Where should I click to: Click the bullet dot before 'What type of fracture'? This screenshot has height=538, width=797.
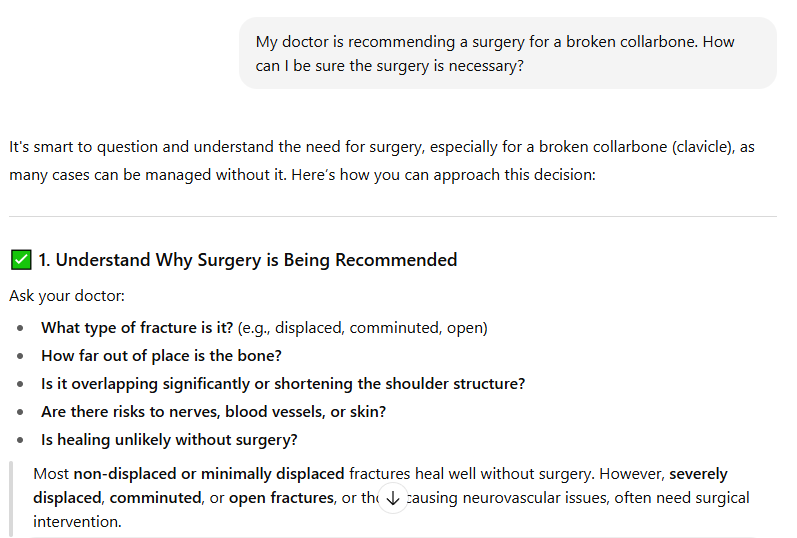20,328
